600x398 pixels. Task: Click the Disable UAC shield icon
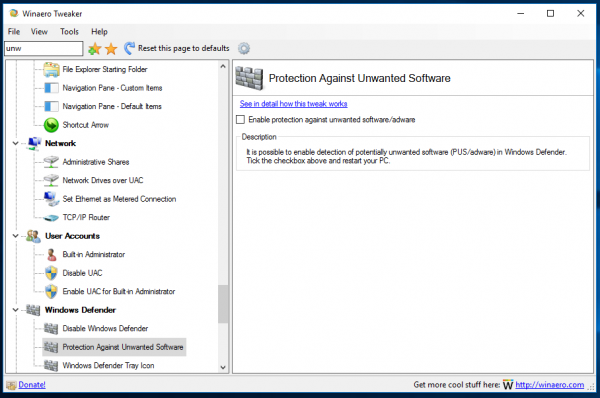51,273
